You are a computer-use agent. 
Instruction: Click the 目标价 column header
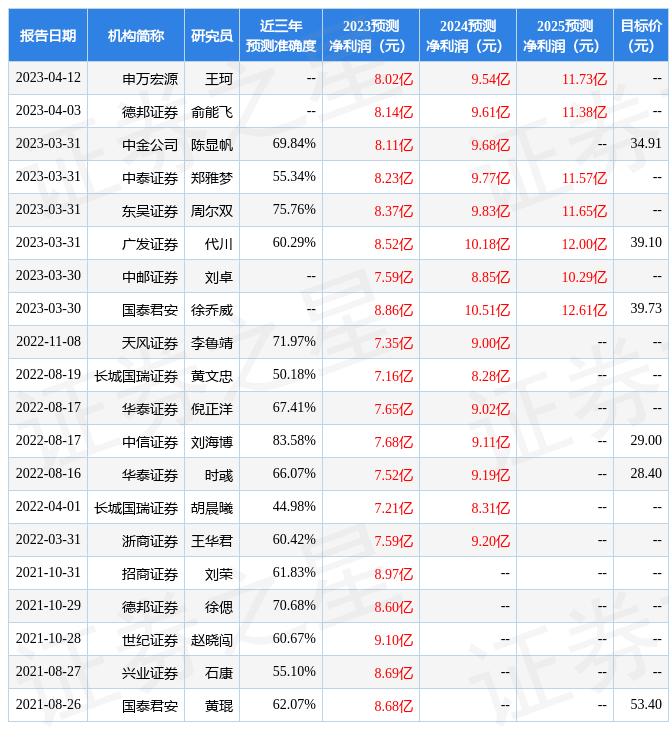point(641,36)
